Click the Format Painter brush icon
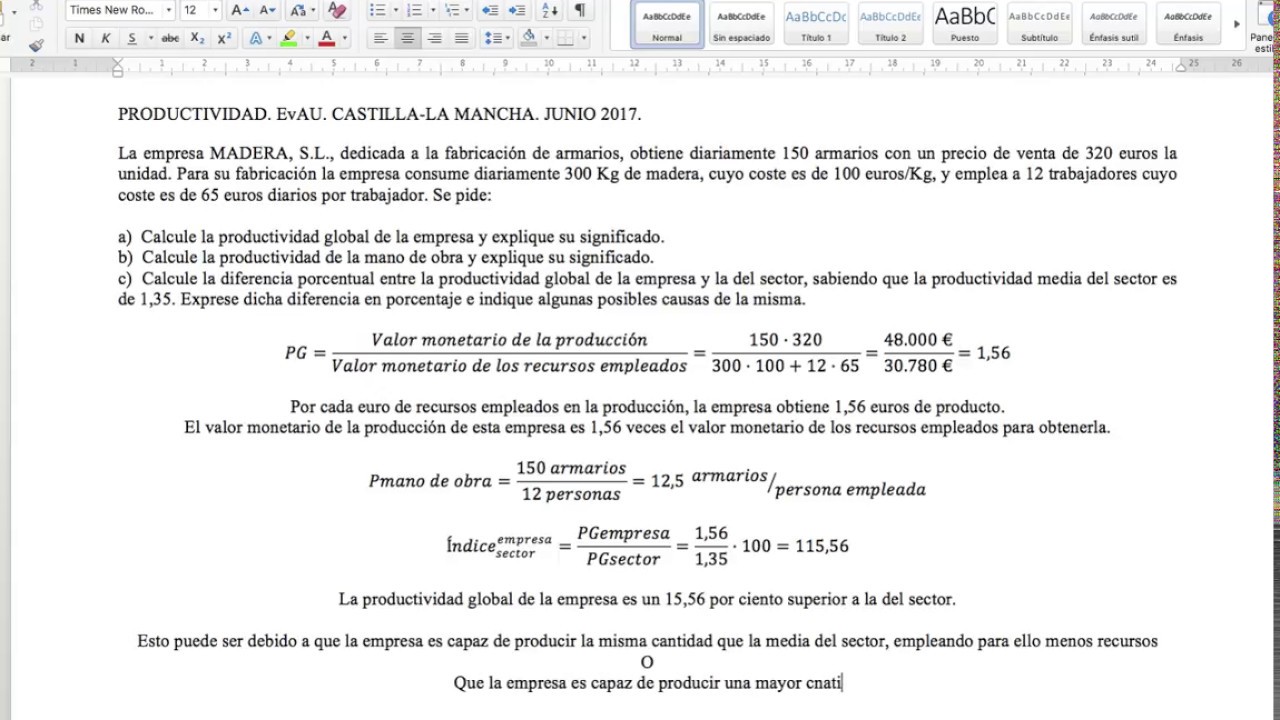This screenshot has height=720, width=1280. pyautogui.click(x=37, y=45)
